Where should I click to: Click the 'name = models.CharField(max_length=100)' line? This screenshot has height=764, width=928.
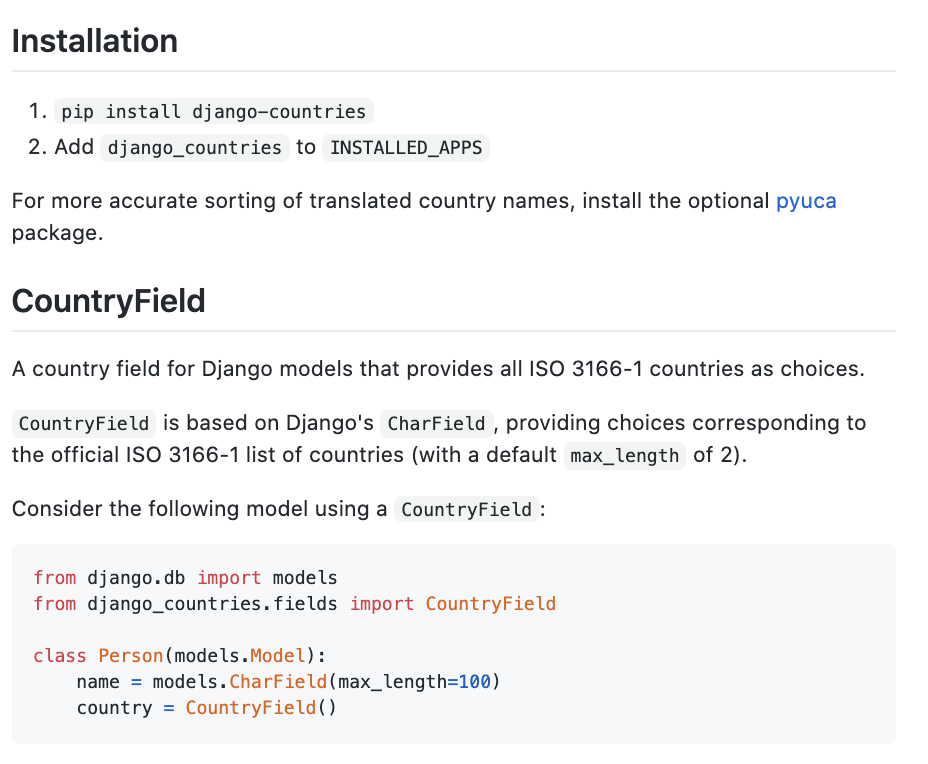pos(288,682)
